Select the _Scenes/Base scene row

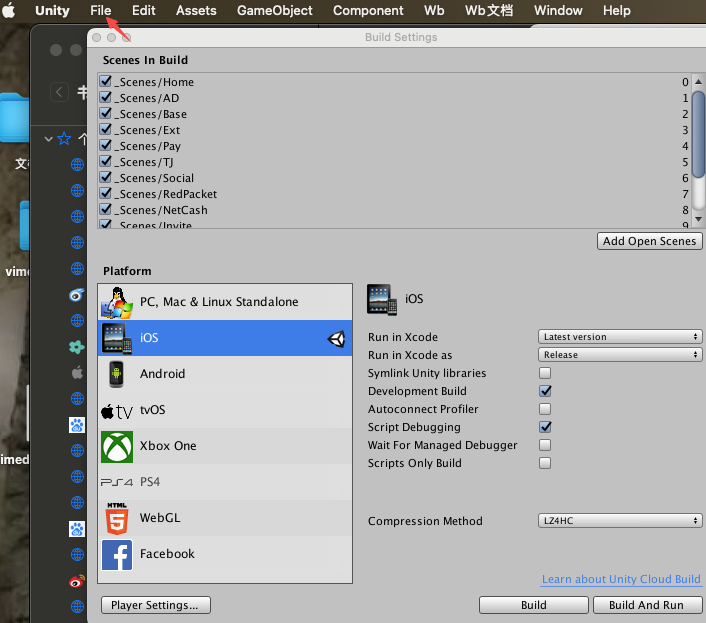pos(394,114)
